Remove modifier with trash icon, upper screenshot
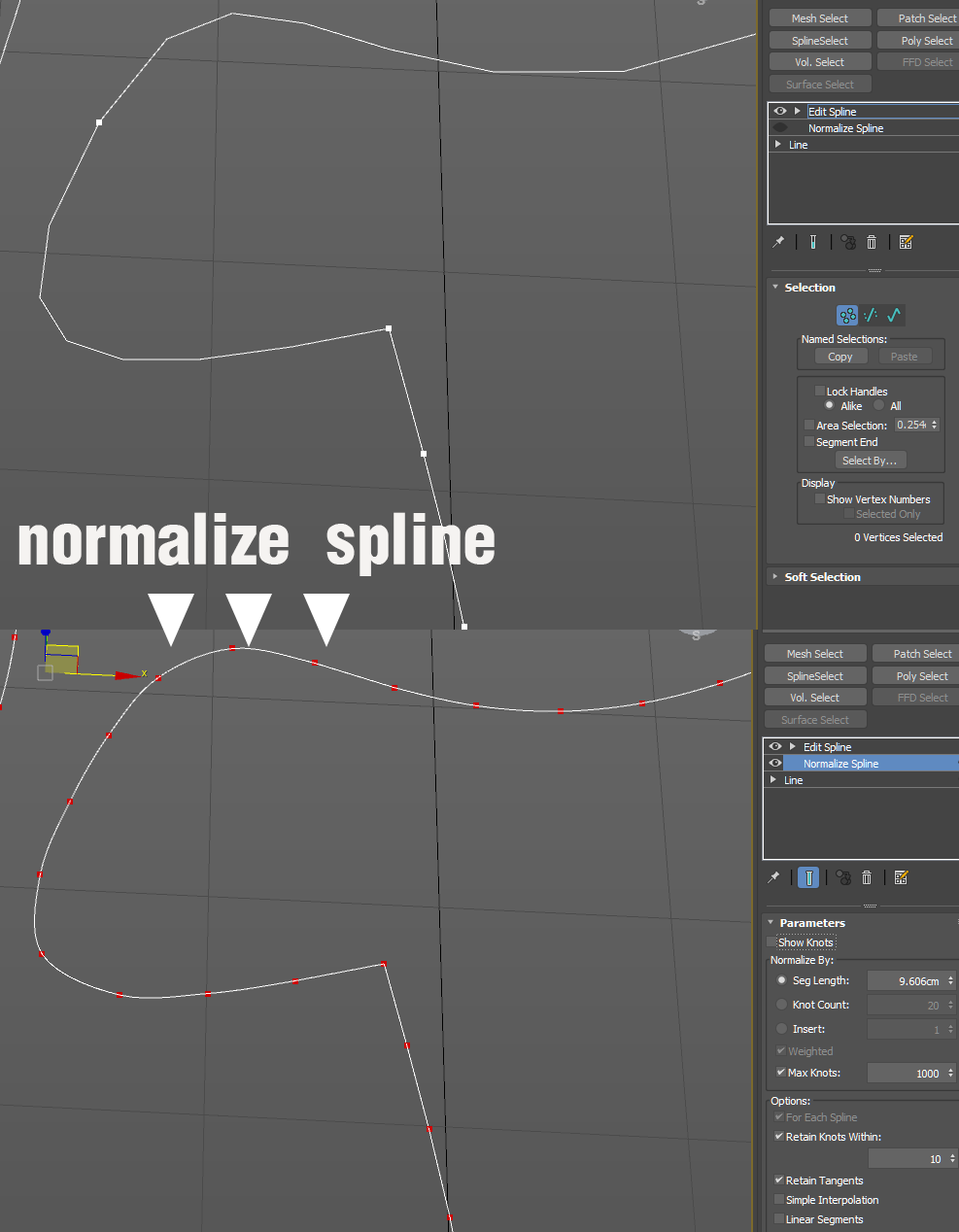 (x=872, y=242)
